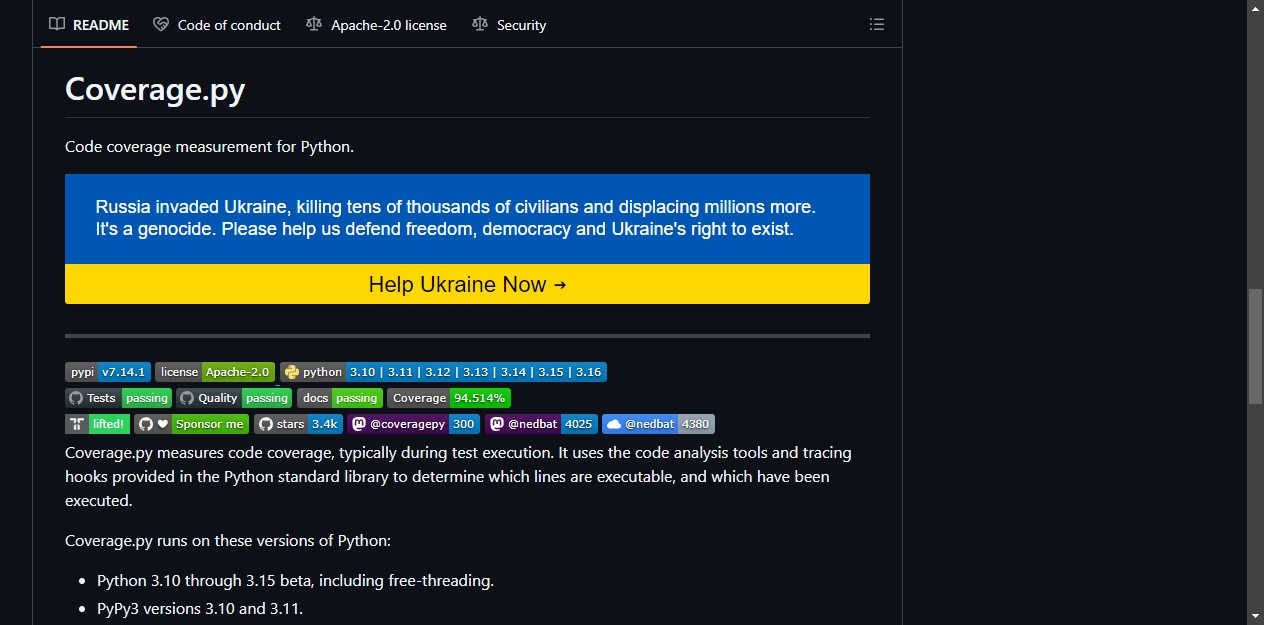The height and width of the screenshot is (625, 1264).
Task: Open the stars 3.4k badge
Action: (298, 424)
